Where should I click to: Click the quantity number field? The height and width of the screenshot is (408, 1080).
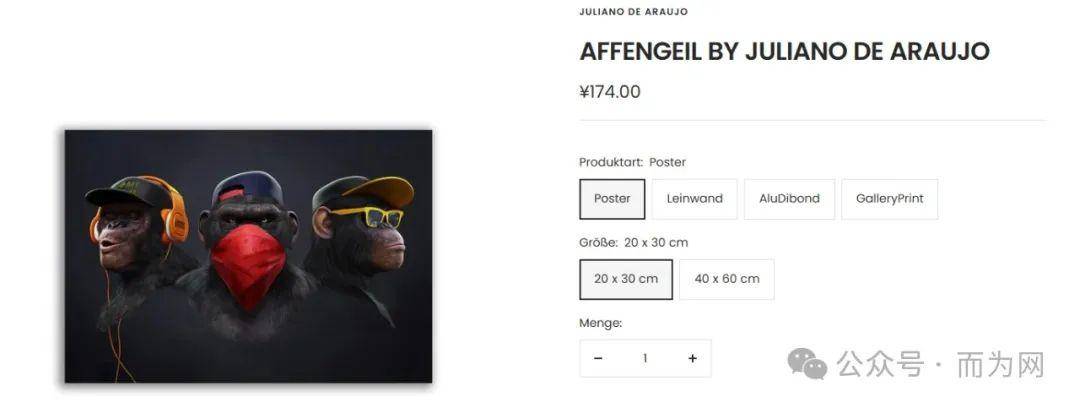(x=645, y=359)
